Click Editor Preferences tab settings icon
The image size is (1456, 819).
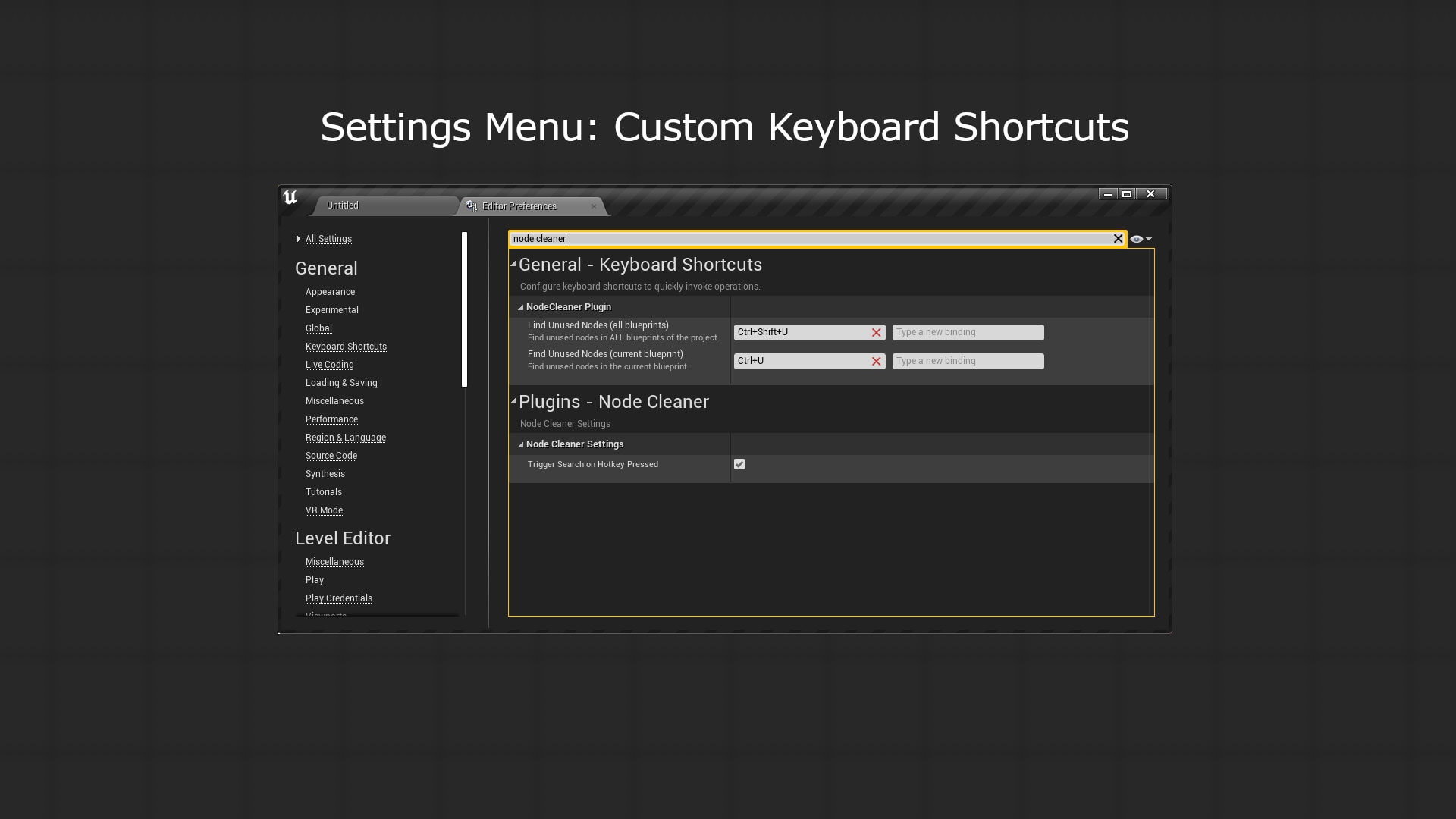[472, 206]
